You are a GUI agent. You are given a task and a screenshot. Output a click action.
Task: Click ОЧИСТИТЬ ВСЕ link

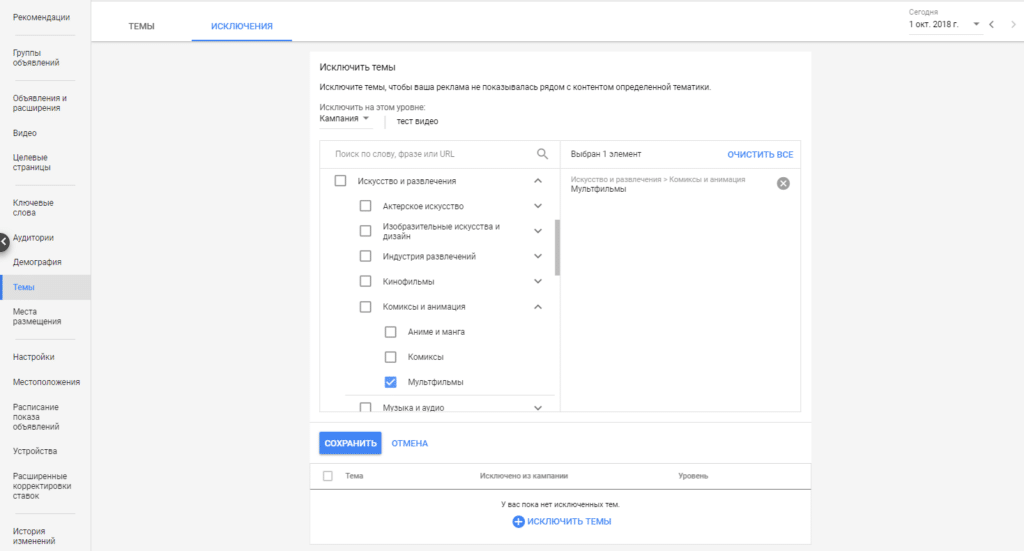point(760,155)
